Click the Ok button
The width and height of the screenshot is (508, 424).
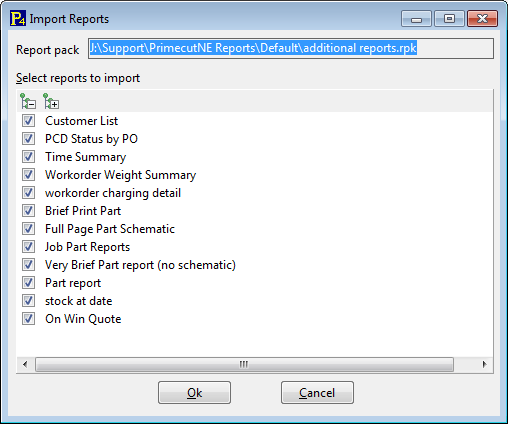click(194, 393)
